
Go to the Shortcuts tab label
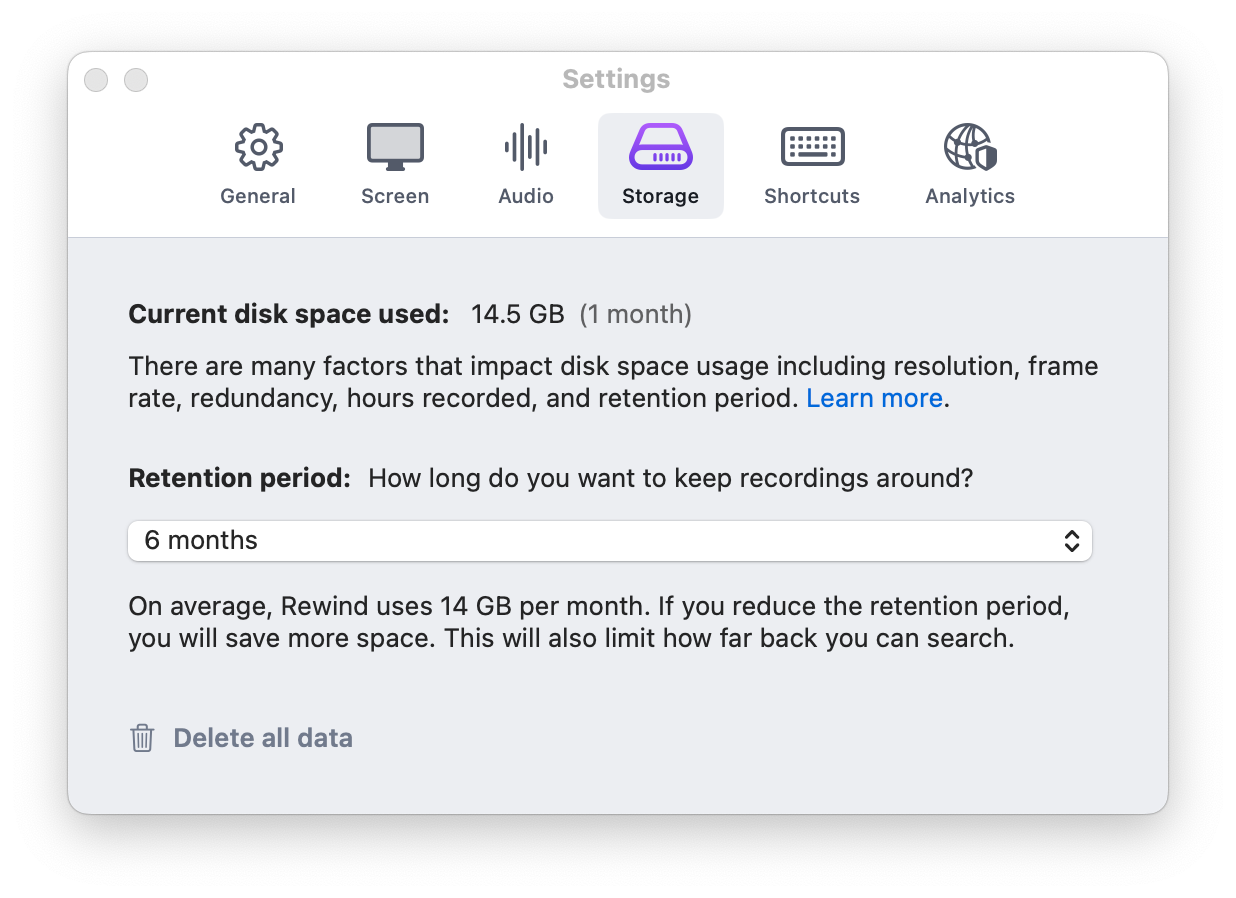812,196
